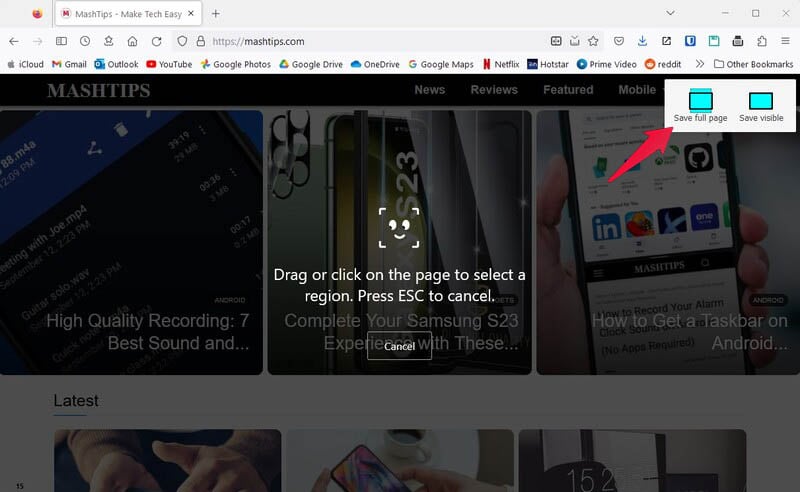Click the open-in-external-window toolbar icon
Viewport: 800px width, 492px height.
coord(666,41)
